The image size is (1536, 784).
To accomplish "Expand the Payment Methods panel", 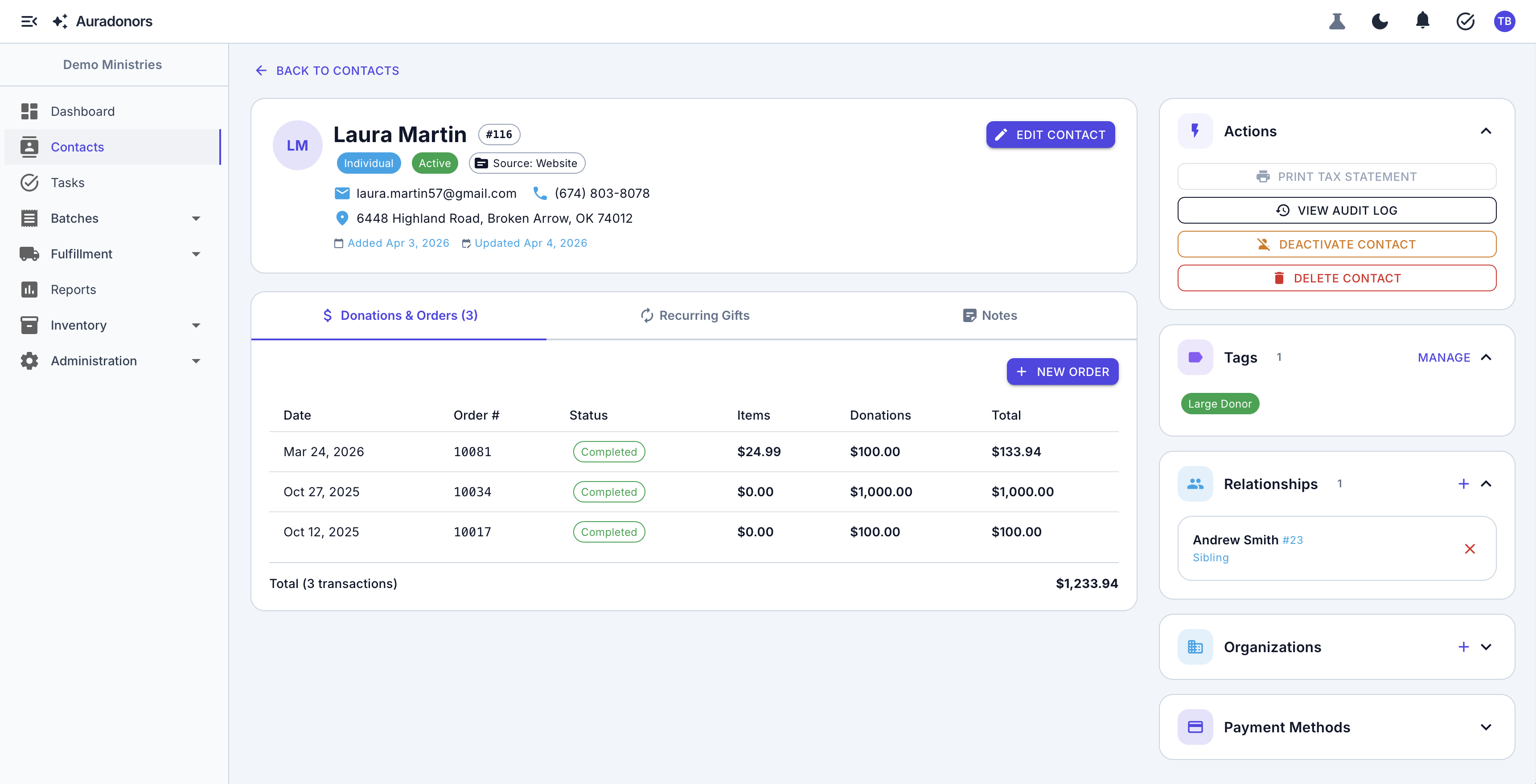I will [x=1486, y=727].
